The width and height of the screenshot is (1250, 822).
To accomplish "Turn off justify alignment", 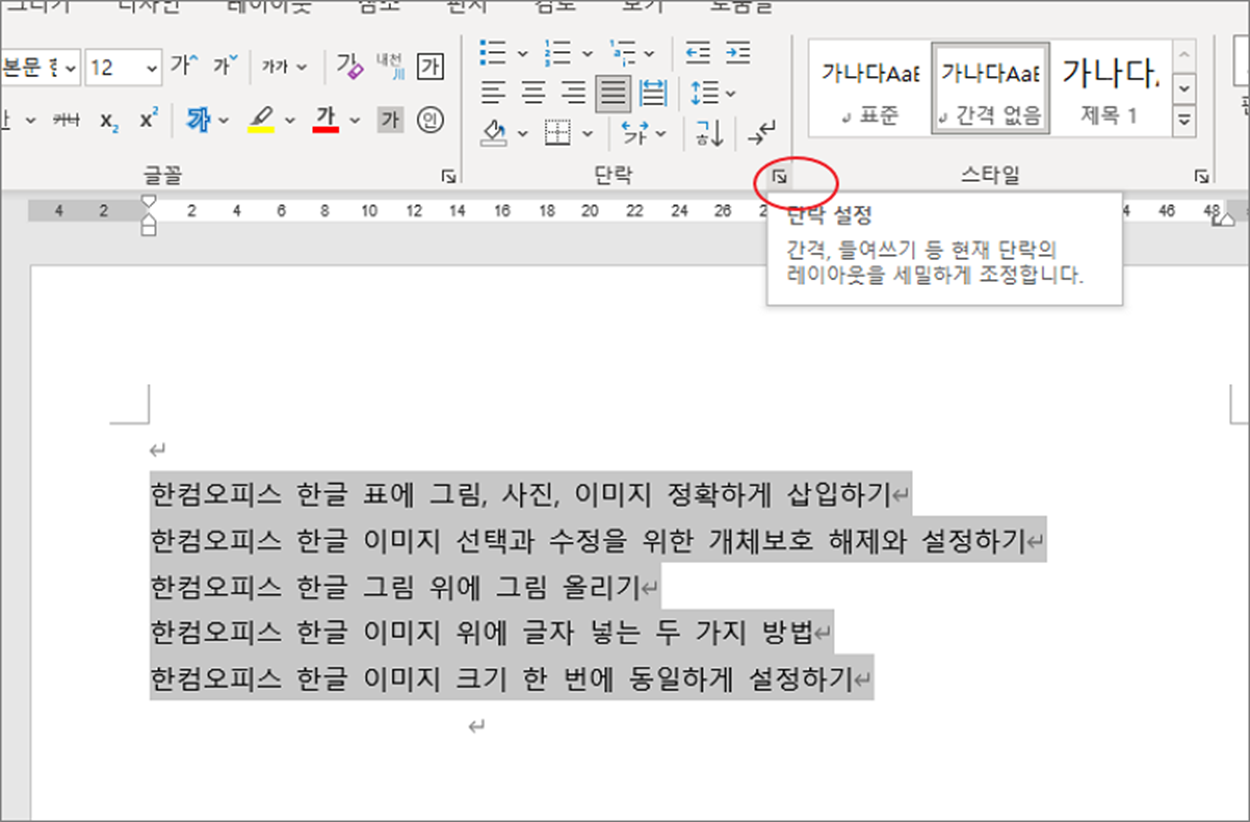I will tap(613, 93).
